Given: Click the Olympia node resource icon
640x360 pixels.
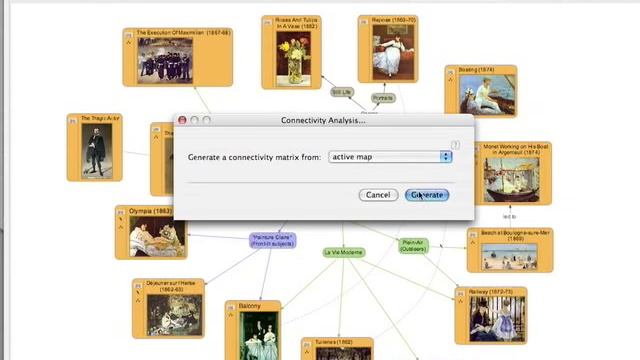Looking at the screenshot, I should [x=120, y=213].
